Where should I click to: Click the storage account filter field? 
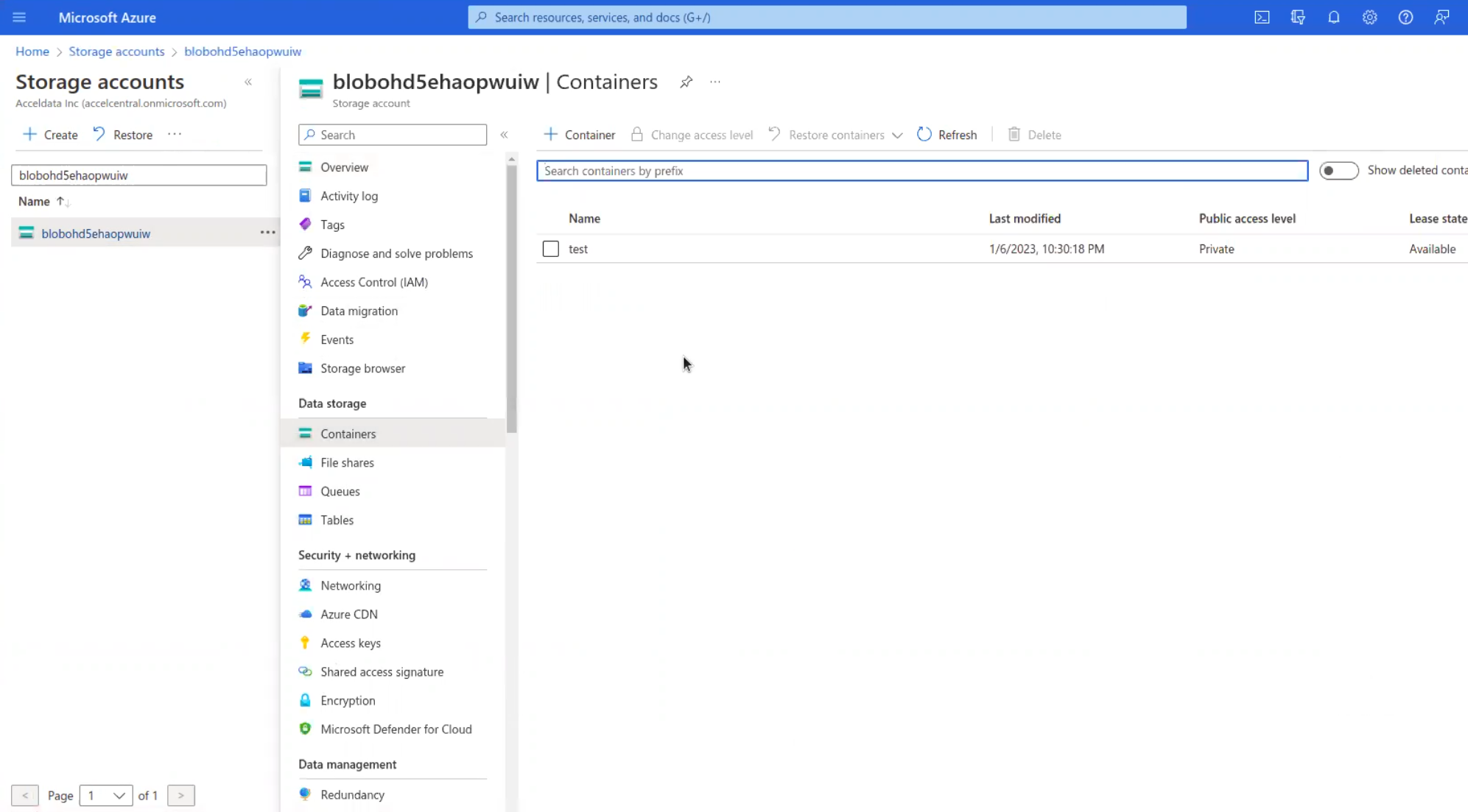[138, 175]
